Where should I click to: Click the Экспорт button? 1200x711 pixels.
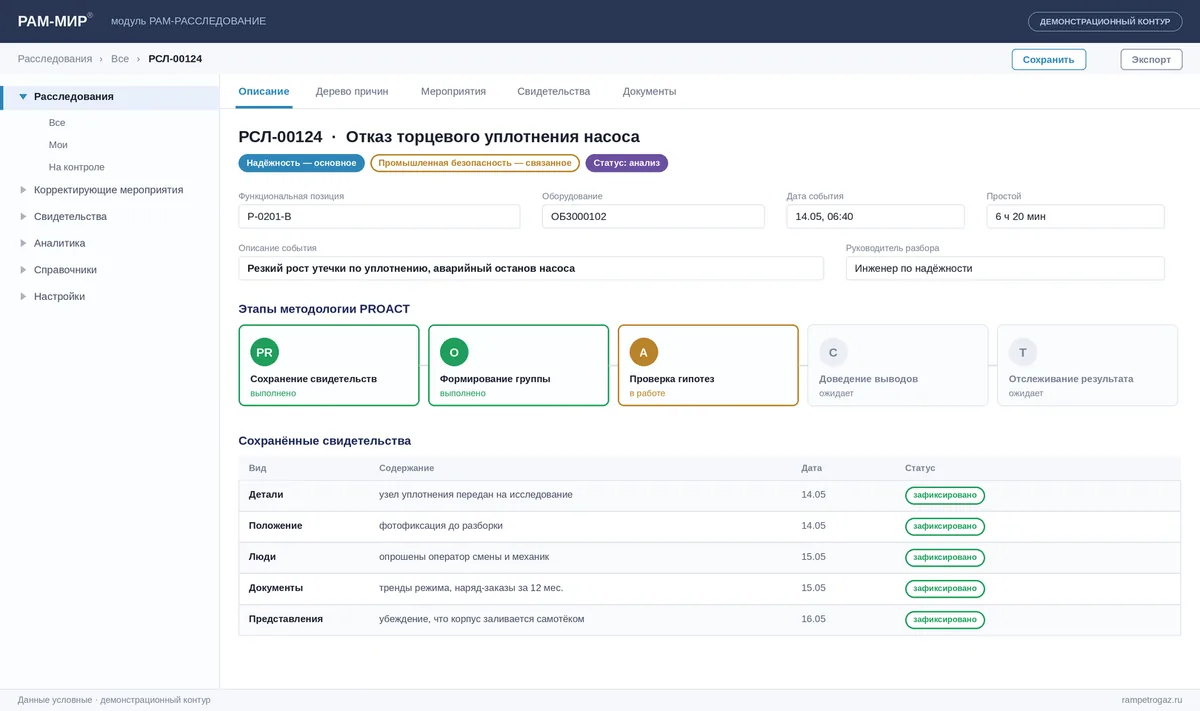(1151, 59)
